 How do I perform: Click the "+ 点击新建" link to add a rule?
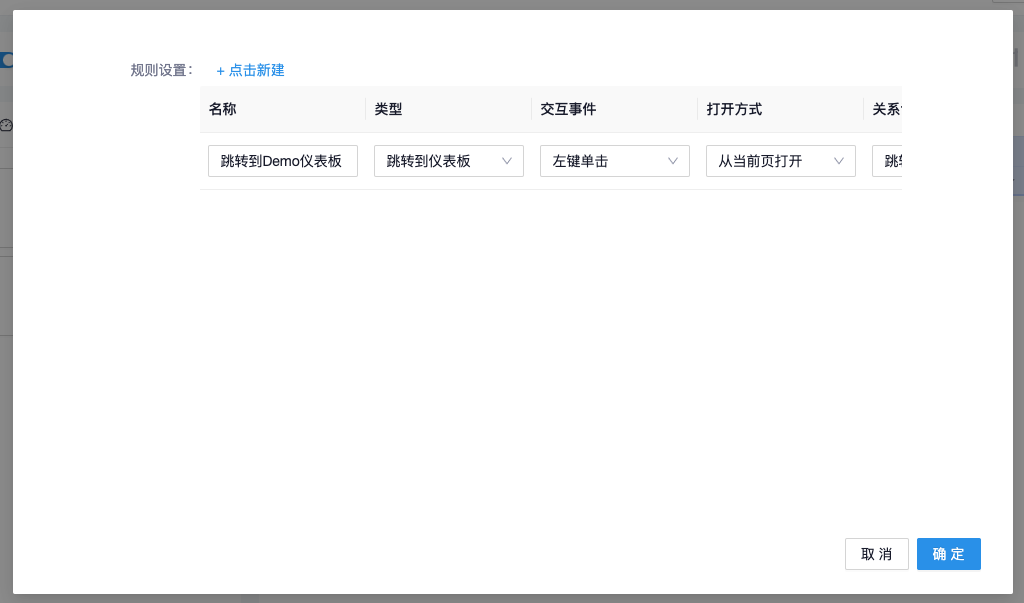251,70
